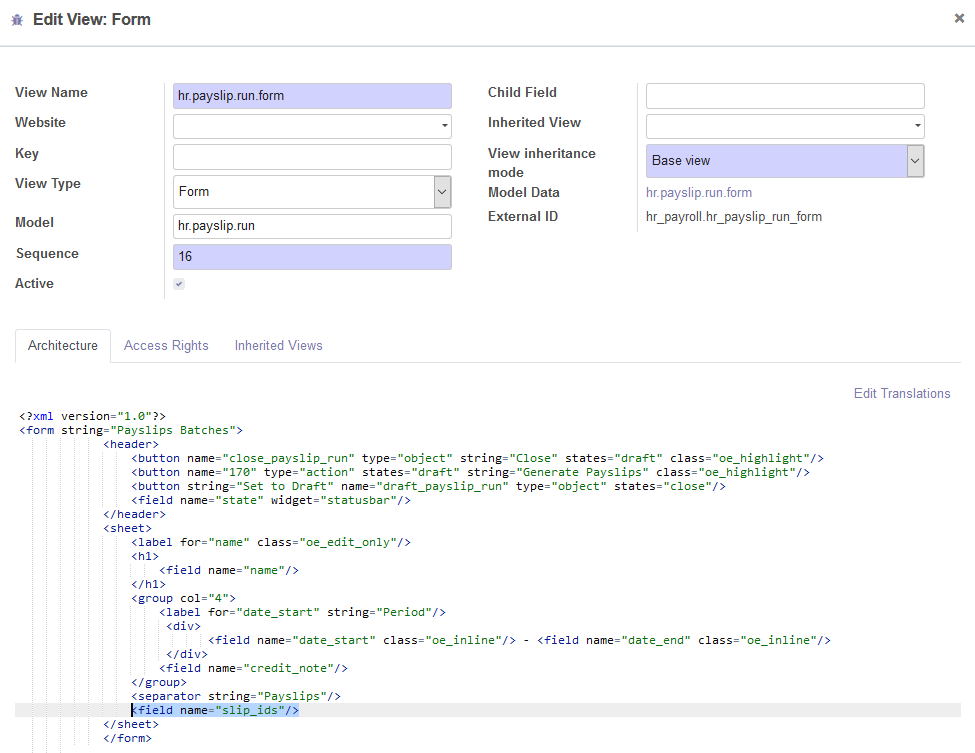Click the empty Child Field input
The image size is (975, 753).
(785, 96)
